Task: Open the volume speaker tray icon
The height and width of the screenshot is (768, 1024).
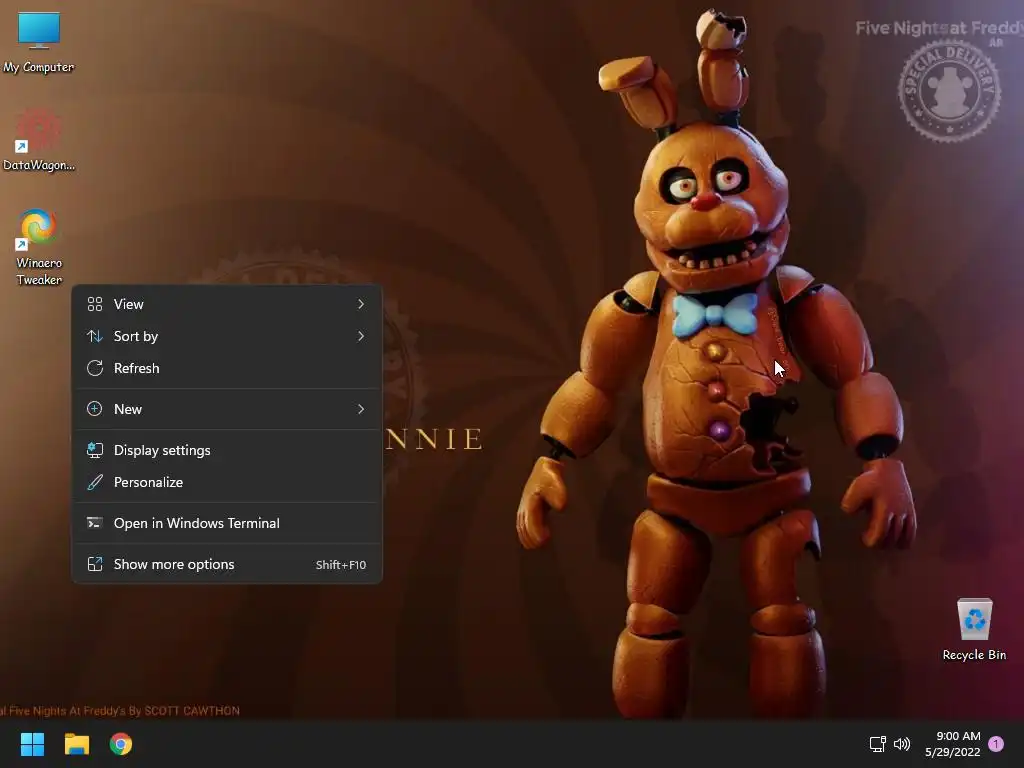Action: pyautogui.click(x=902, y=744)
